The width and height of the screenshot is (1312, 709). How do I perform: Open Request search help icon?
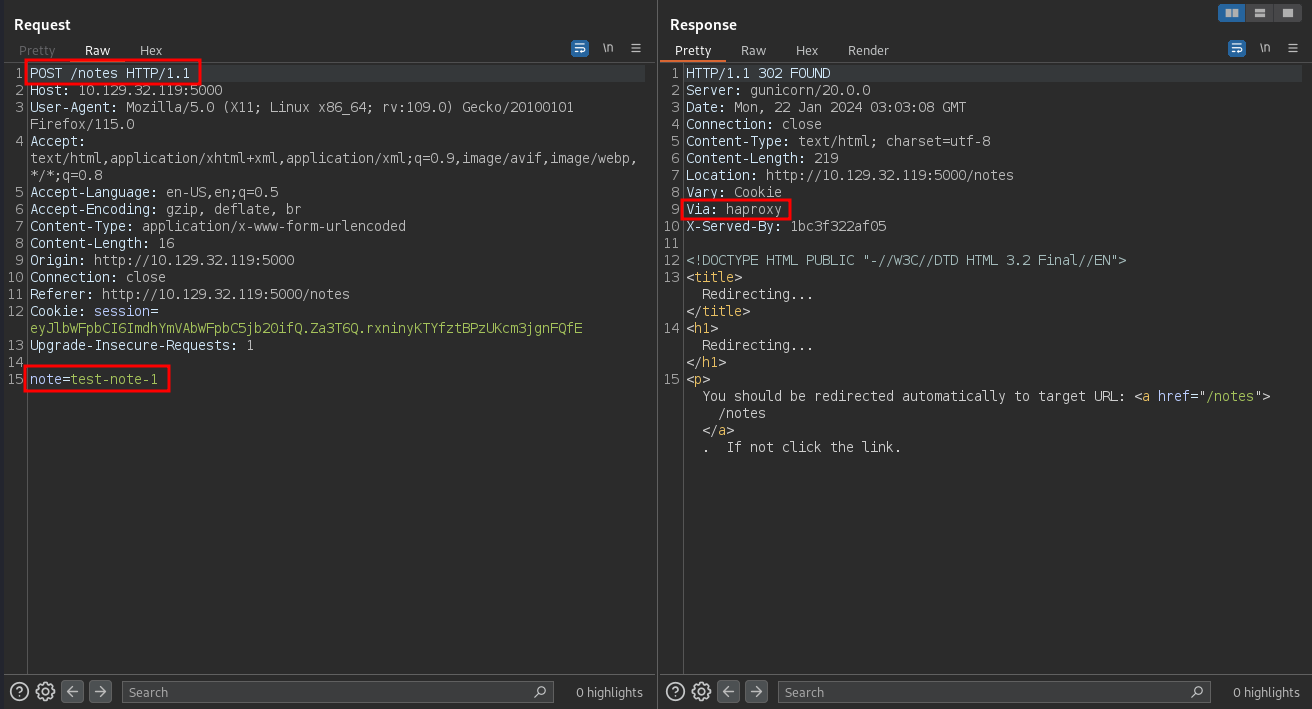coord(19,691)
